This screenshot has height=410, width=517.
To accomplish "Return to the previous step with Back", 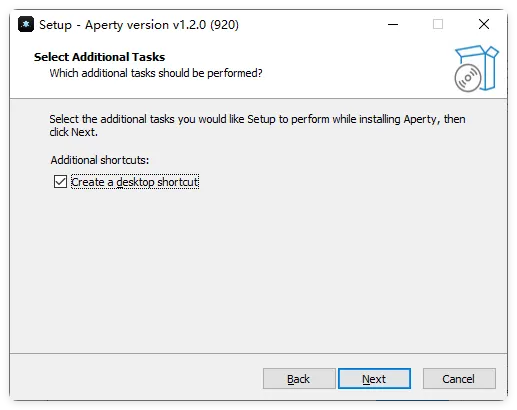I will click(299, 379).
